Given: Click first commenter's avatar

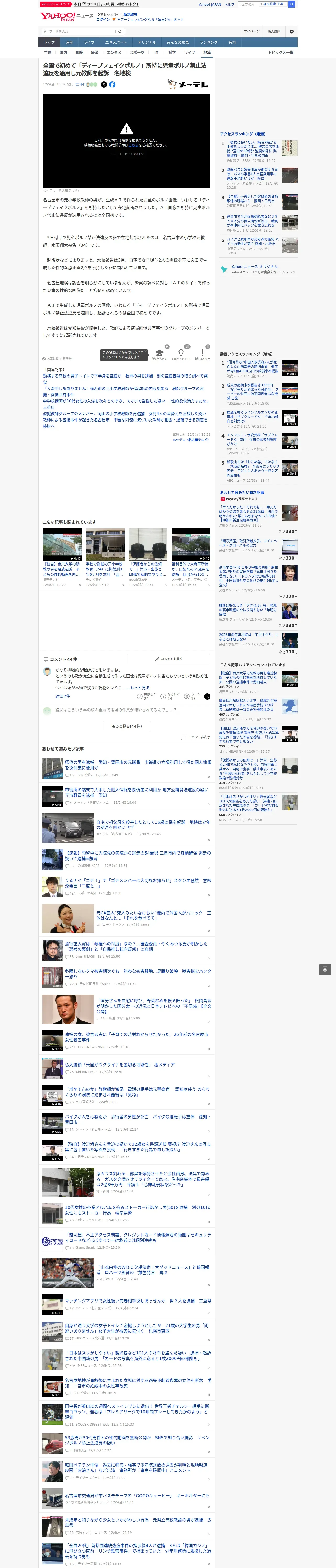Looking at the screenshot, I should tap(47, 671).
